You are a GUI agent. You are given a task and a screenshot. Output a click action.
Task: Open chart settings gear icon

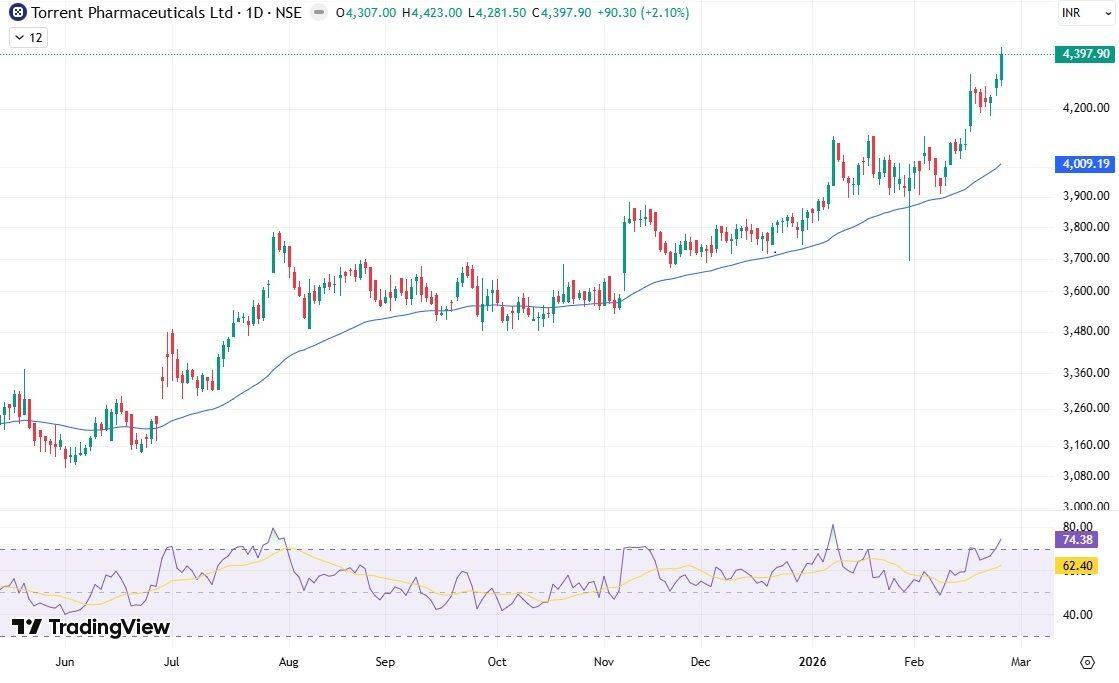(x=1087, y=662)
